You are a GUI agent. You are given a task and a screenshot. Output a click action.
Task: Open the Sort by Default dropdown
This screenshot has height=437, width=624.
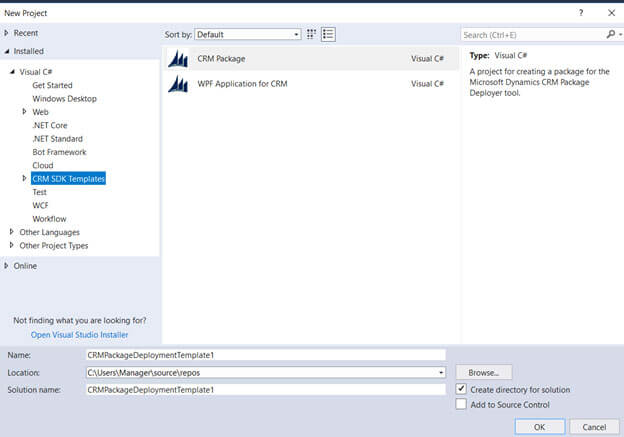tap(248, 35)
